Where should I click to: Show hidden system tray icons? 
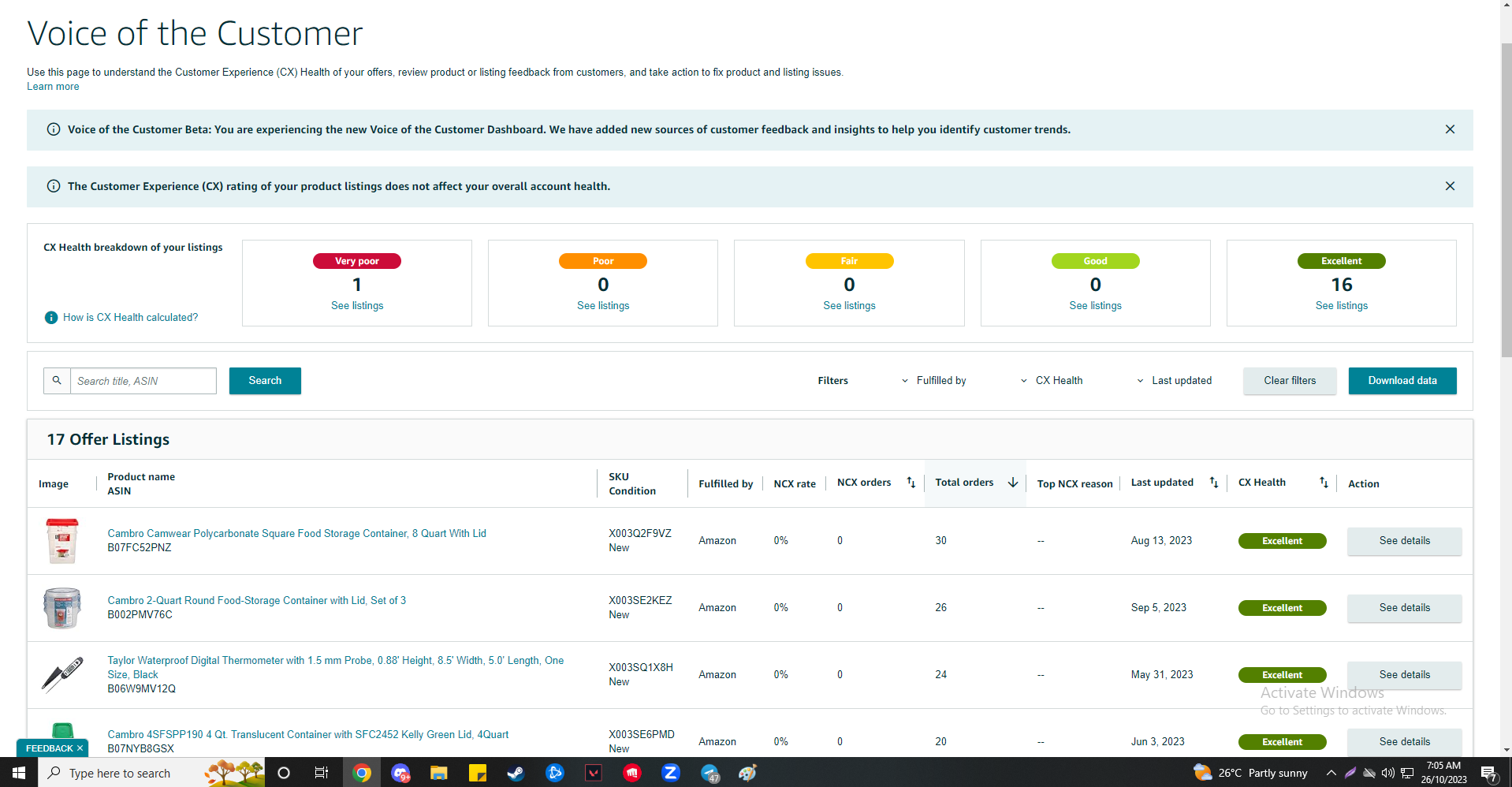coord(1331,773)
